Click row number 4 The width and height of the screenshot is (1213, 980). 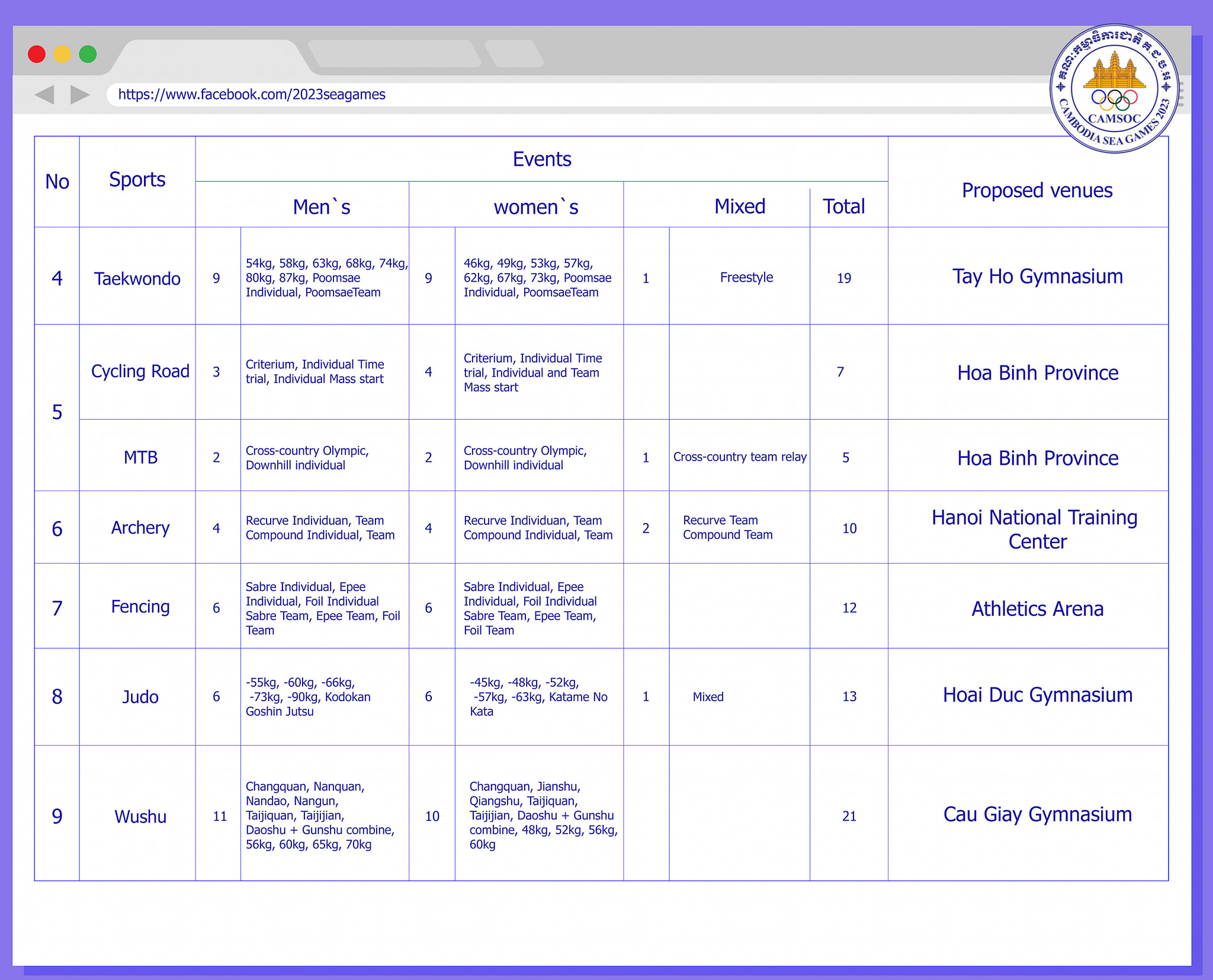point(57,278)
